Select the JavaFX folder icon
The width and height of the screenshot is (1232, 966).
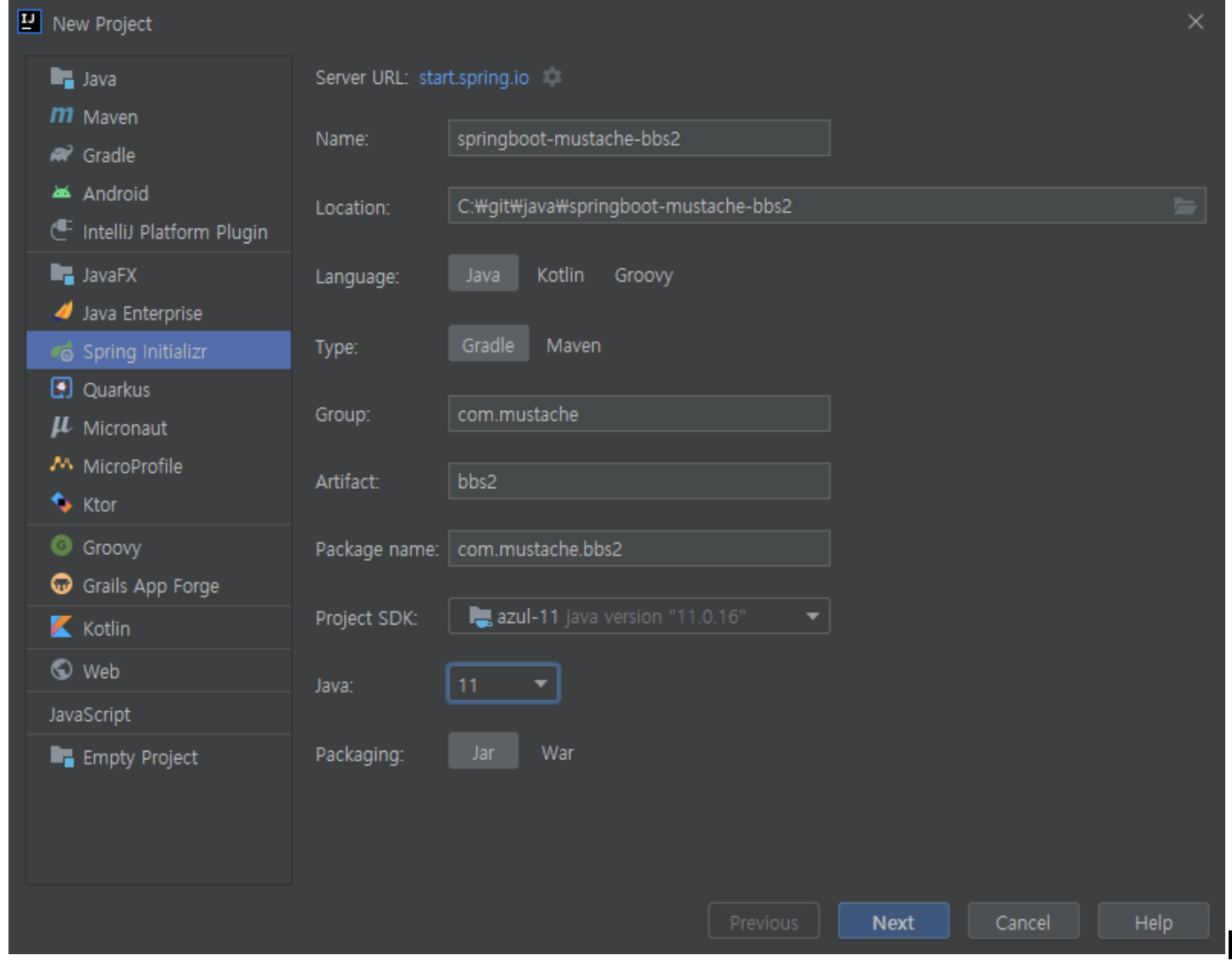62,274
